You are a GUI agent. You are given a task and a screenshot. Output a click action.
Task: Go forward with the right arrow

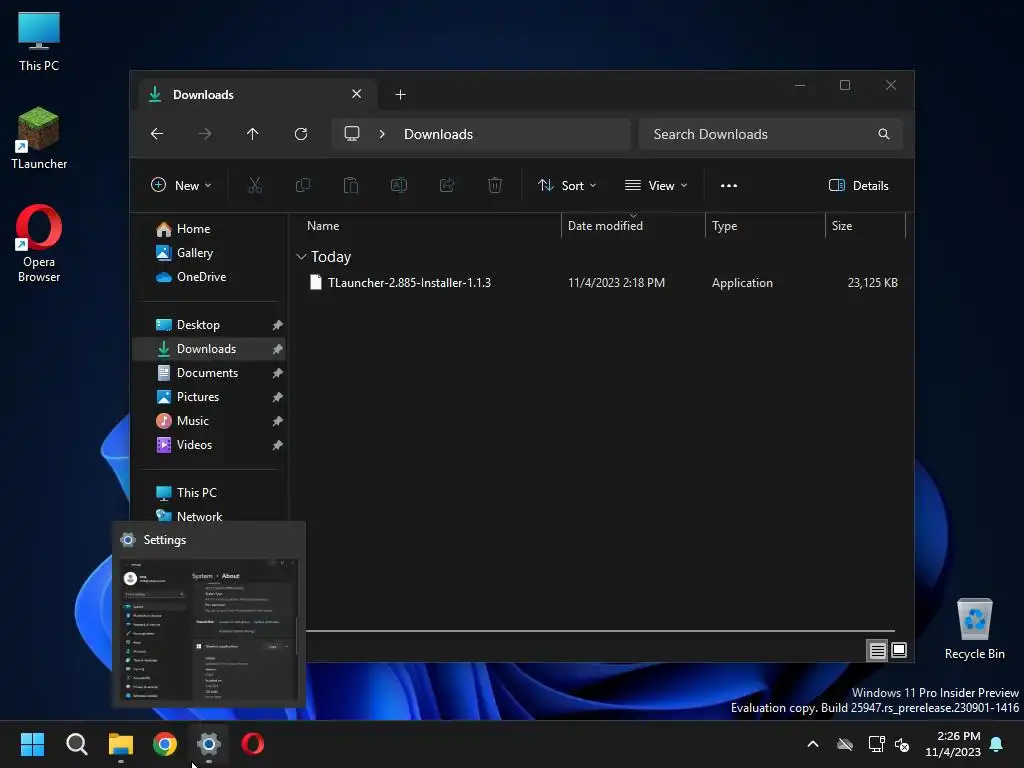pos(205,134)
